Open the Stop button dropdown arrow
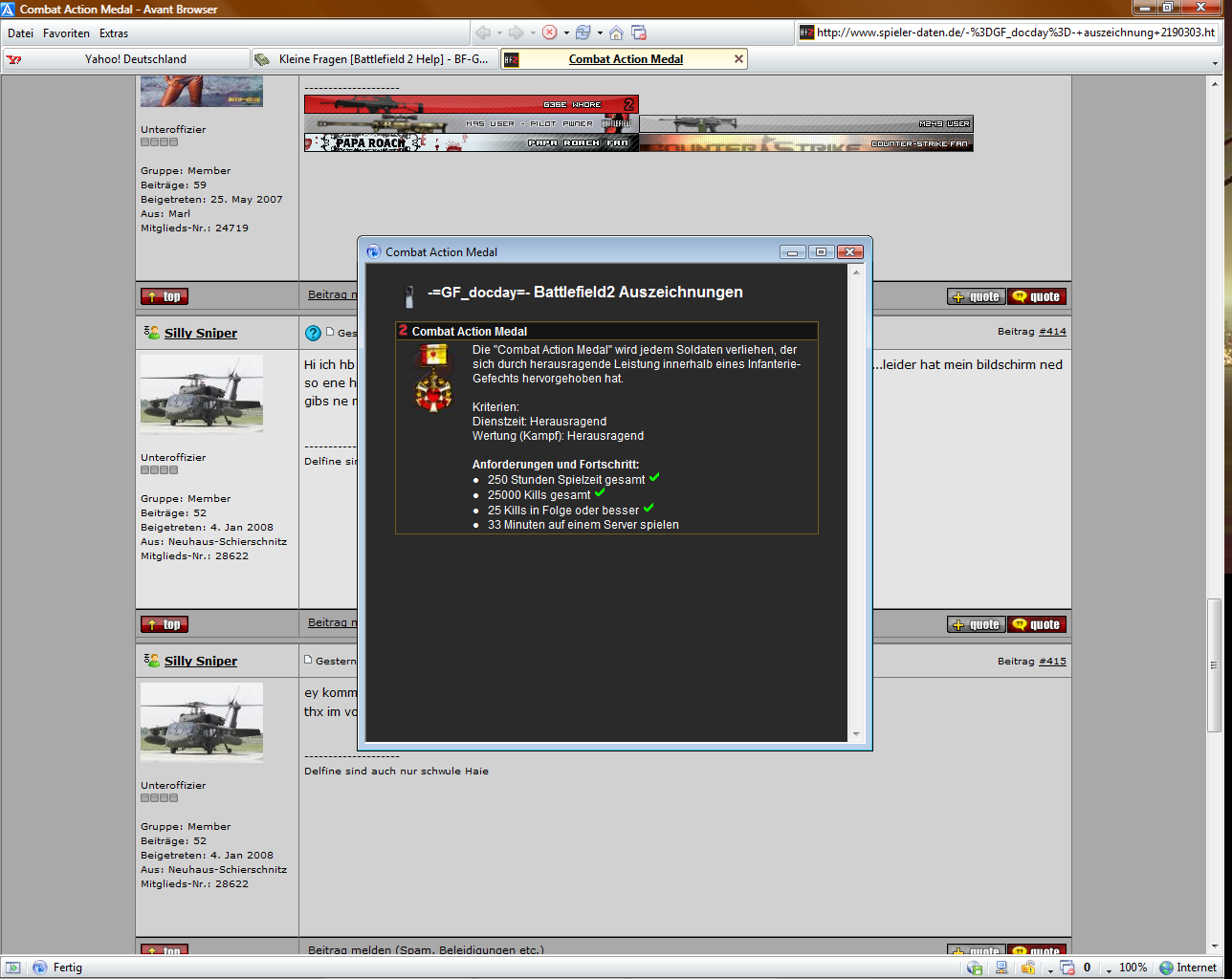 [x=566, y=33]
